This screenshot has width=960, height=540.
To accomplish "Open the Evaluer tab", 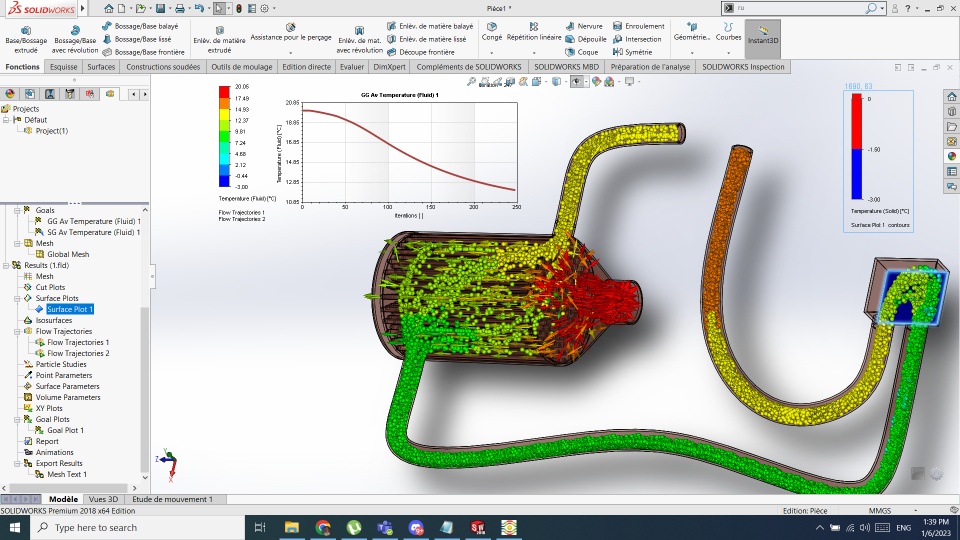I will click(352, 67).
